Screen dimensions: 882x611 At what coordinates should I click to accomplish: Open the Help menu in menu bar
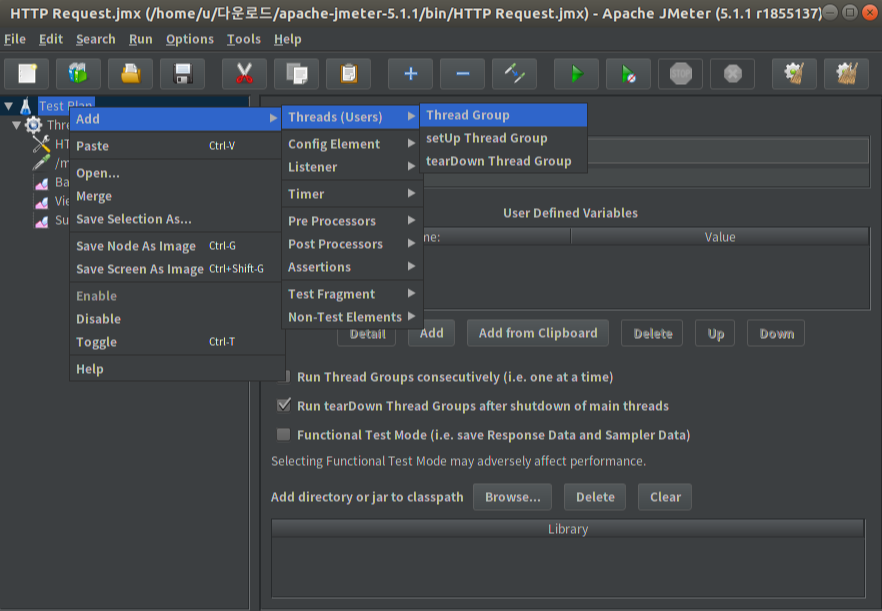pos(287,39)
